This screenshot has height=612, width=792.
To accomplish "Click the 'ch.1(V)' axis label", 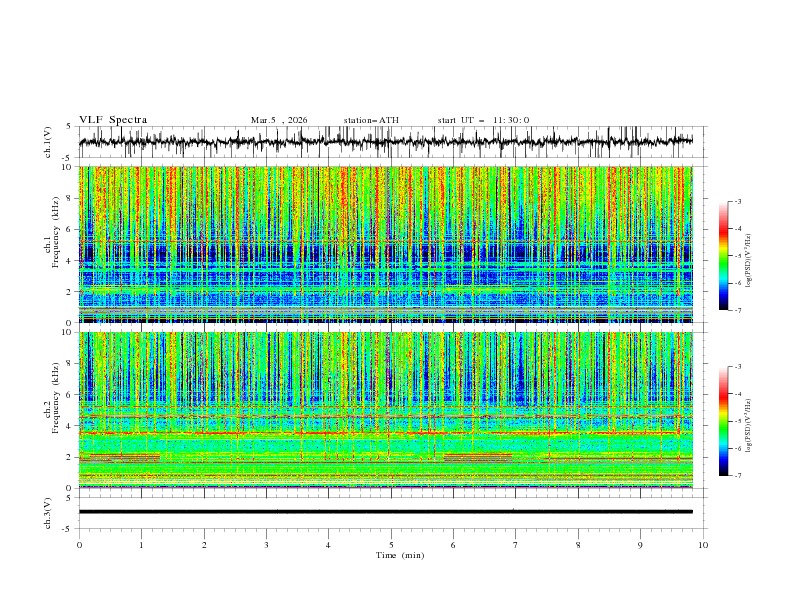I will tap(48, 142).
